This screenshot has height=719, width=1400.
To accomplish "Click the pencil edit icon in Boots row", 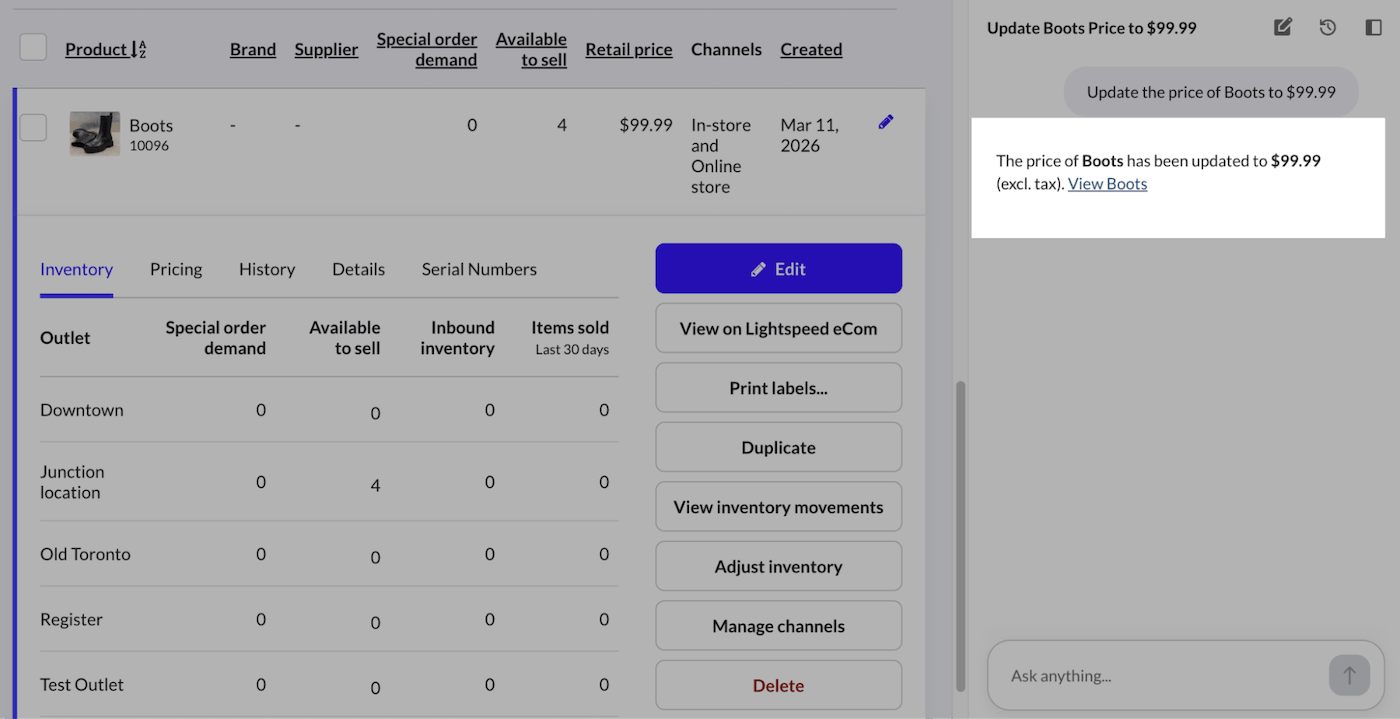I will (x=886, y=122).
